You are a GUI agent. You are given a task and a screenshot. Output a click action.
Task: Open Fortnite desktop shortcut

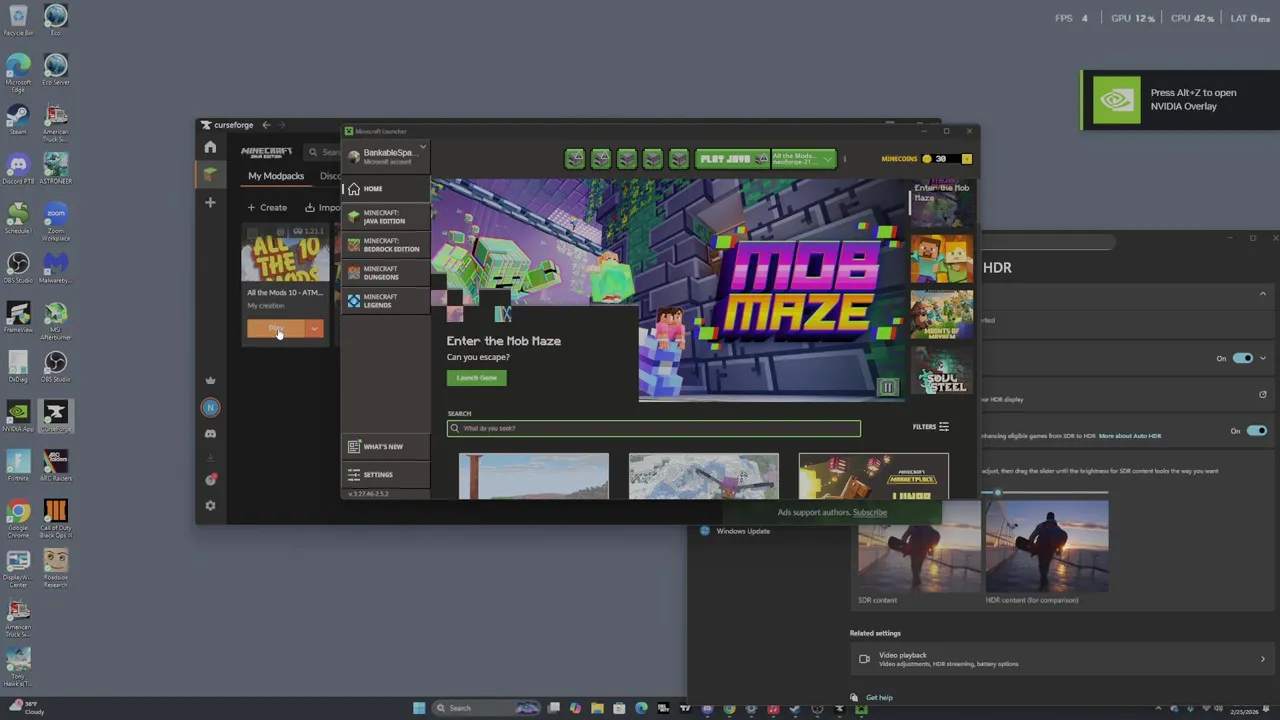pos(18,465)
